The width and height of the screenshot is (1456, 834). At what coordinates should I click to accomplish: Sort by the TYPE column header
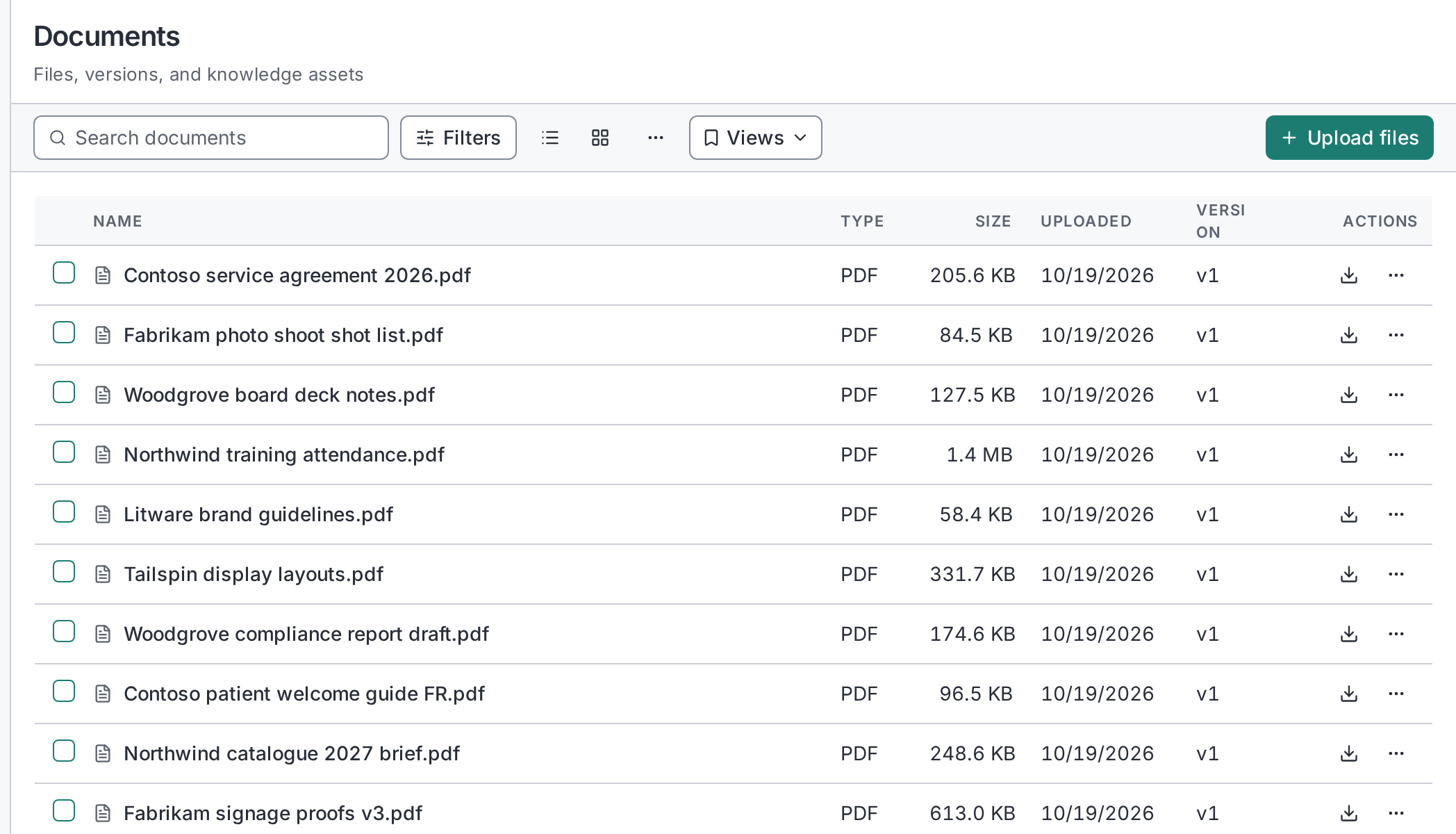tap(862, 221)
